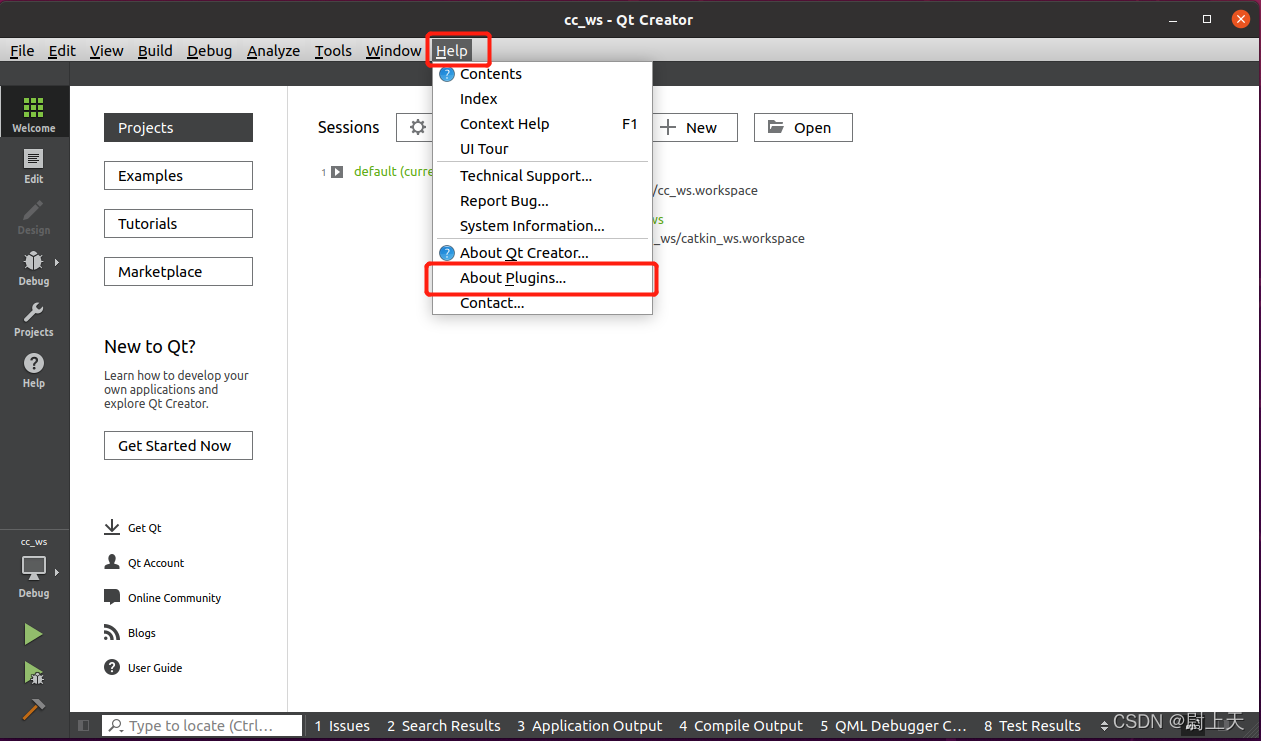1261x741 pixels.
Task: Toggle the left sidebar visibility
Action: 83,726
